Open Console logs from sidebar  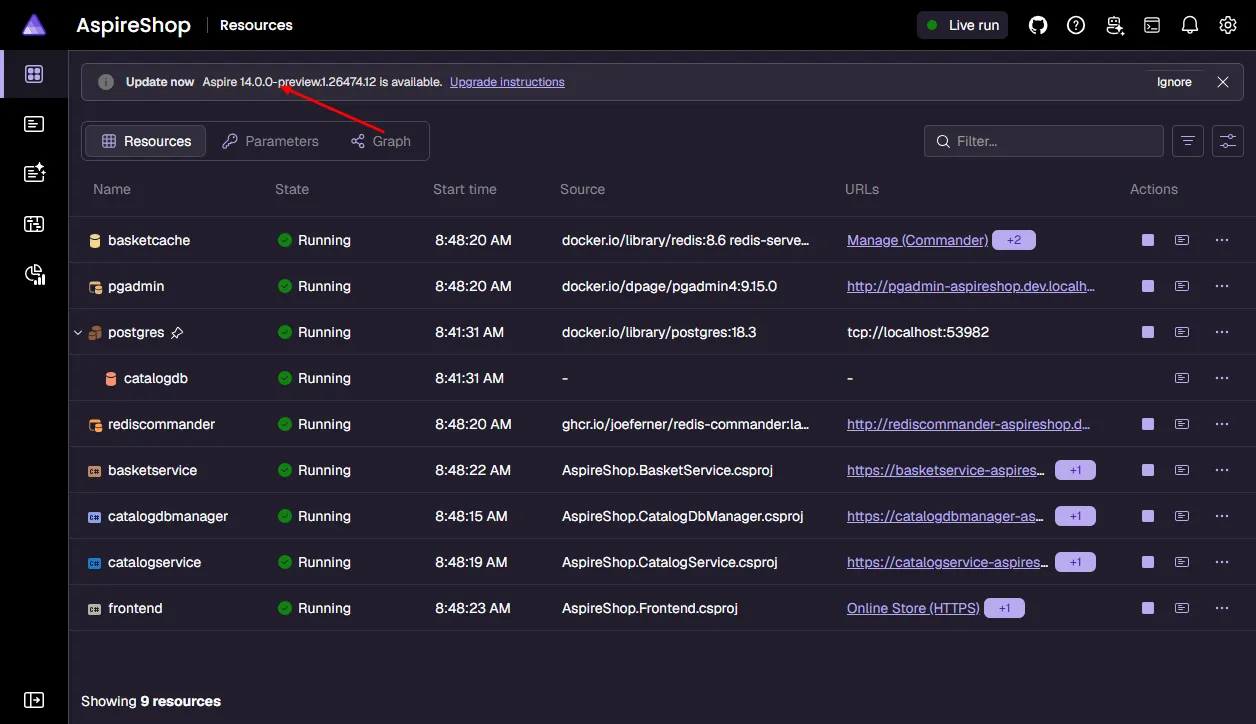34,124
